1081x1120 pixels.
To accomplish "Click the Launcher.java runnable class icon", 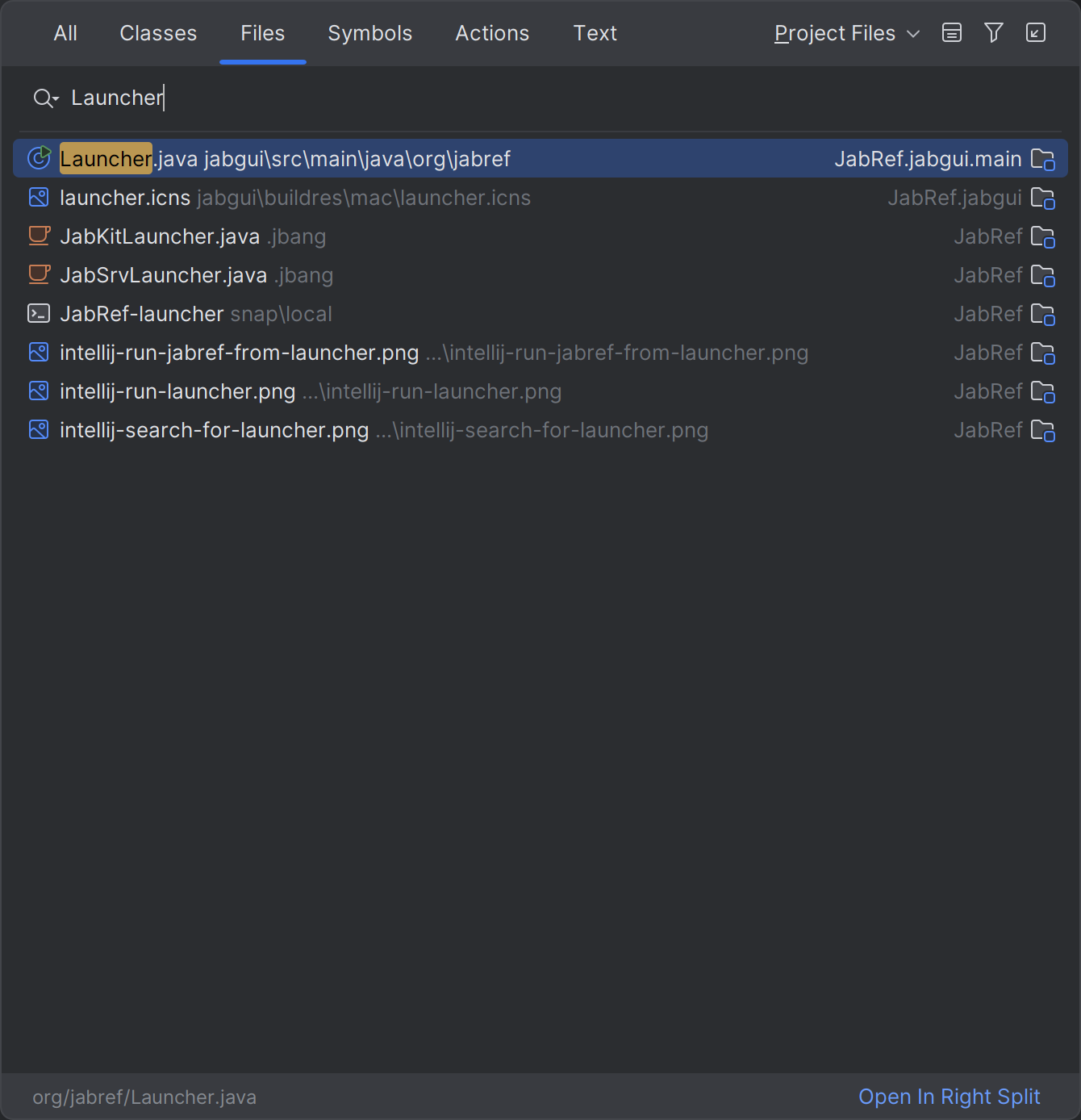I will (39, 157).
